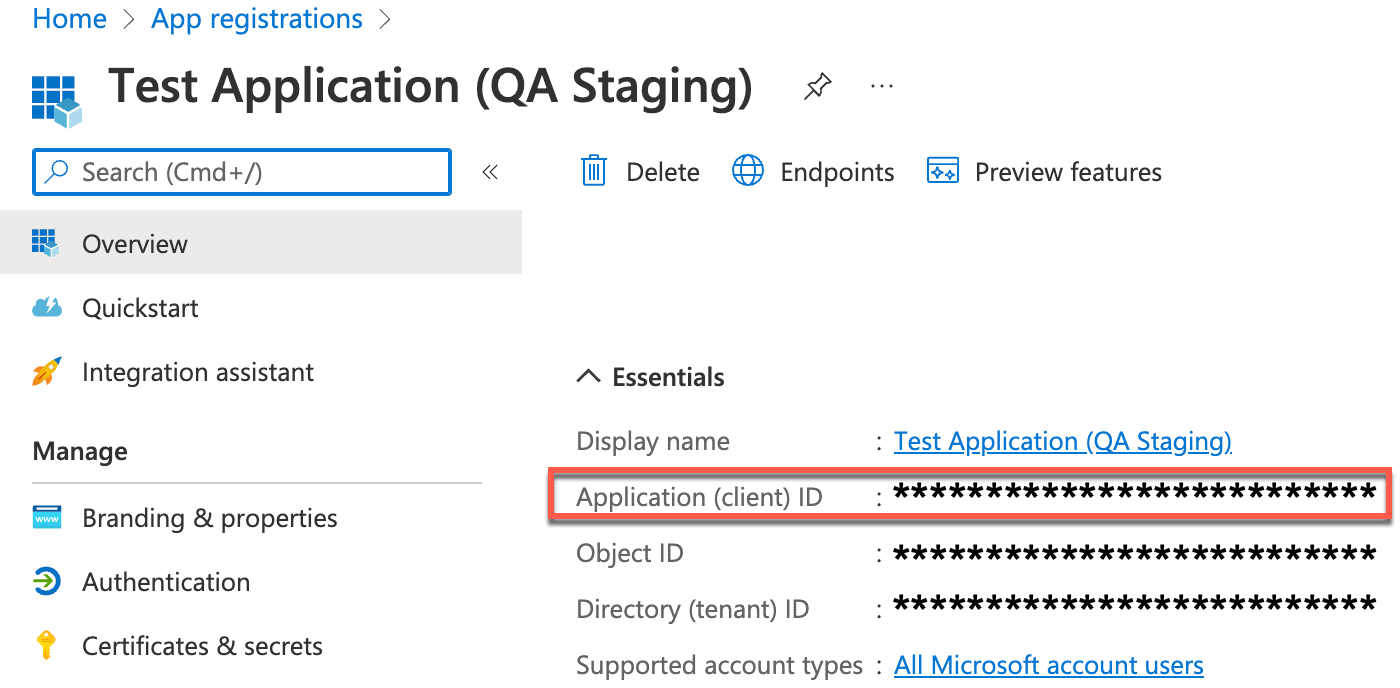Click the masked Directory (tenant) ID value

pos(1135,604)
